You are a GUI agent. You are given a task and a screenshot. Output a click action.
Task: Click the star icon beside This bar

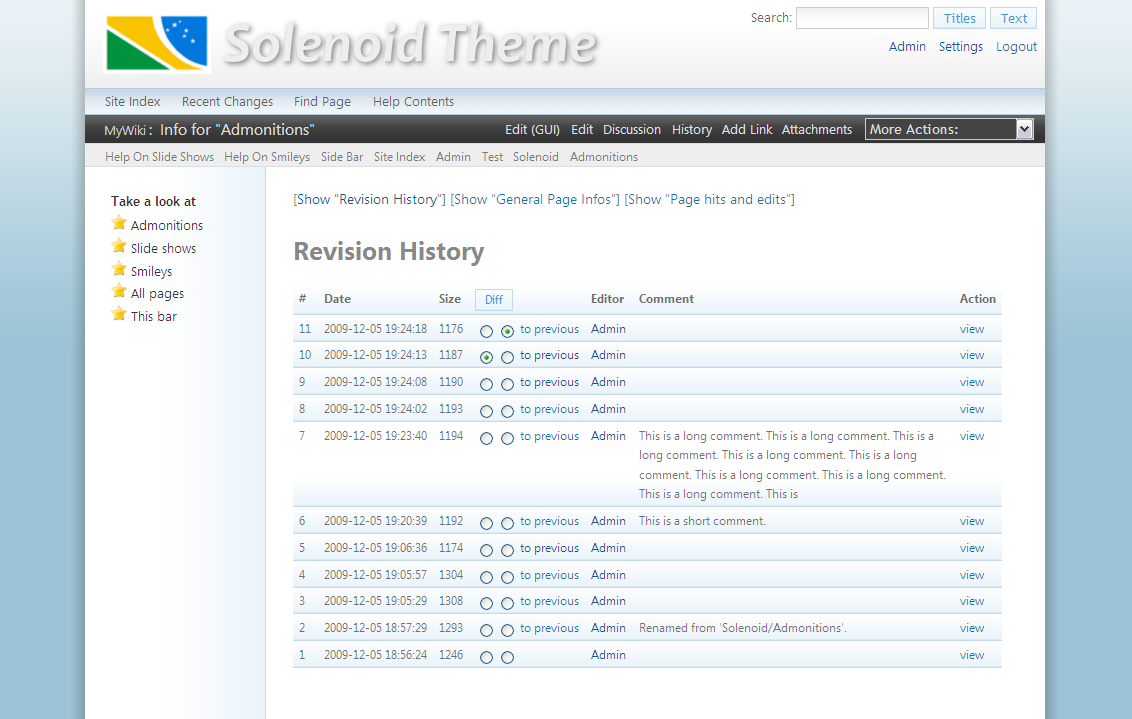119,314
